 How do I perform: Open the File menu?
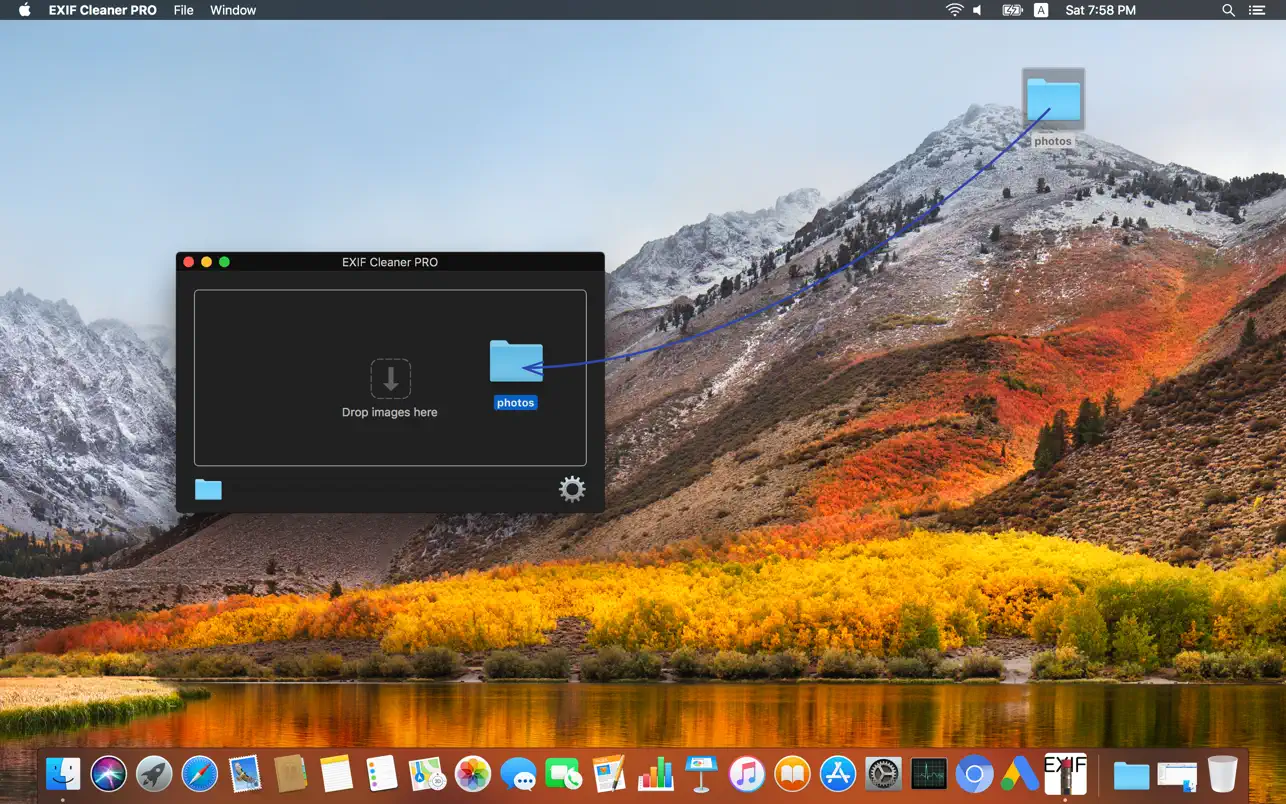point(183,10)
